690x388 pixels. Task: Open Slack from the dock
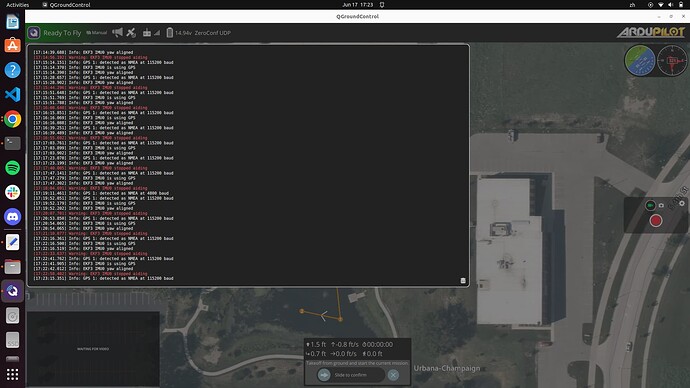tap(12, 192)
